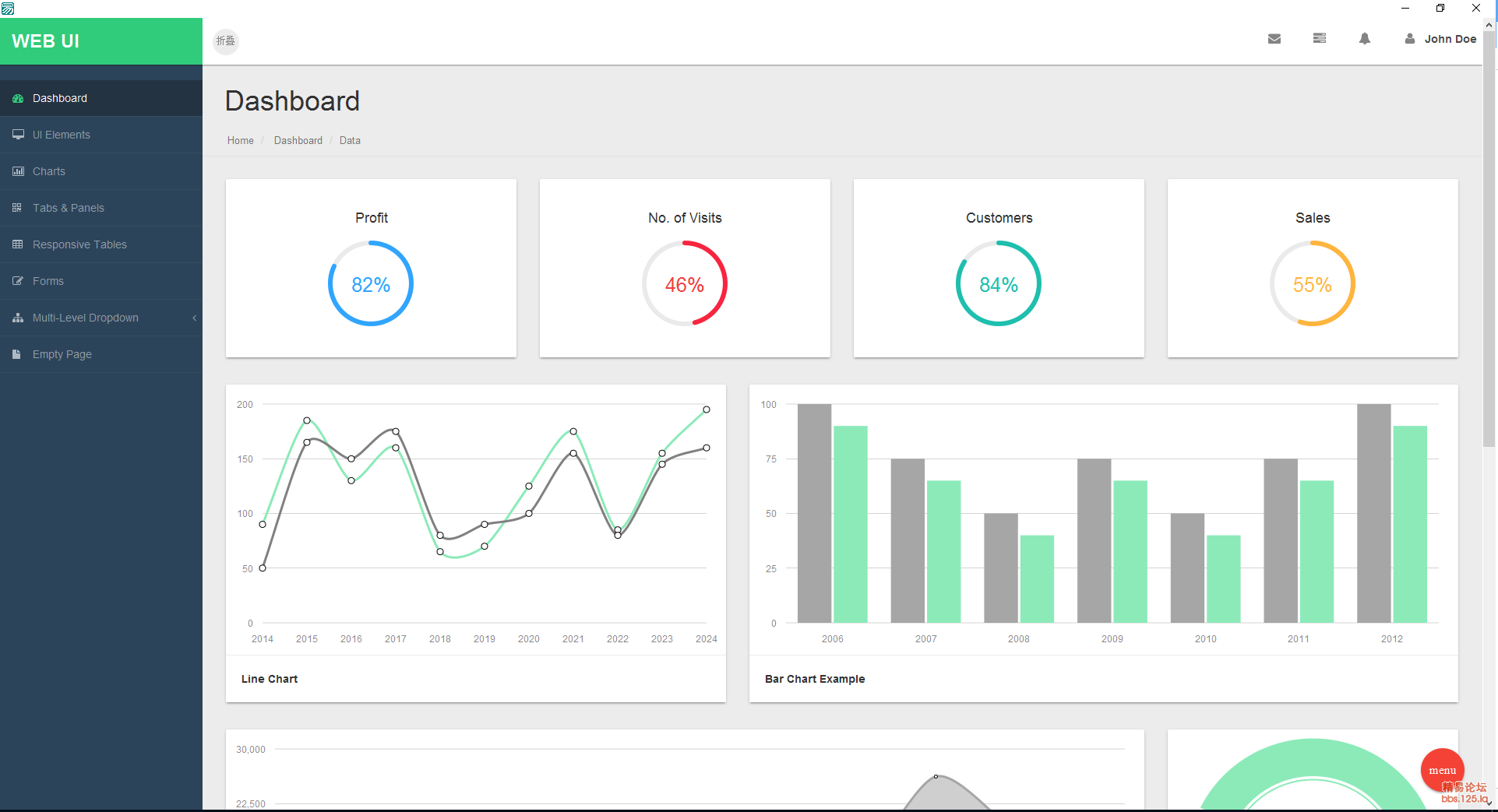Open Empty Page sidebar item
1498x812 pixels.
(x=101, y=354)
